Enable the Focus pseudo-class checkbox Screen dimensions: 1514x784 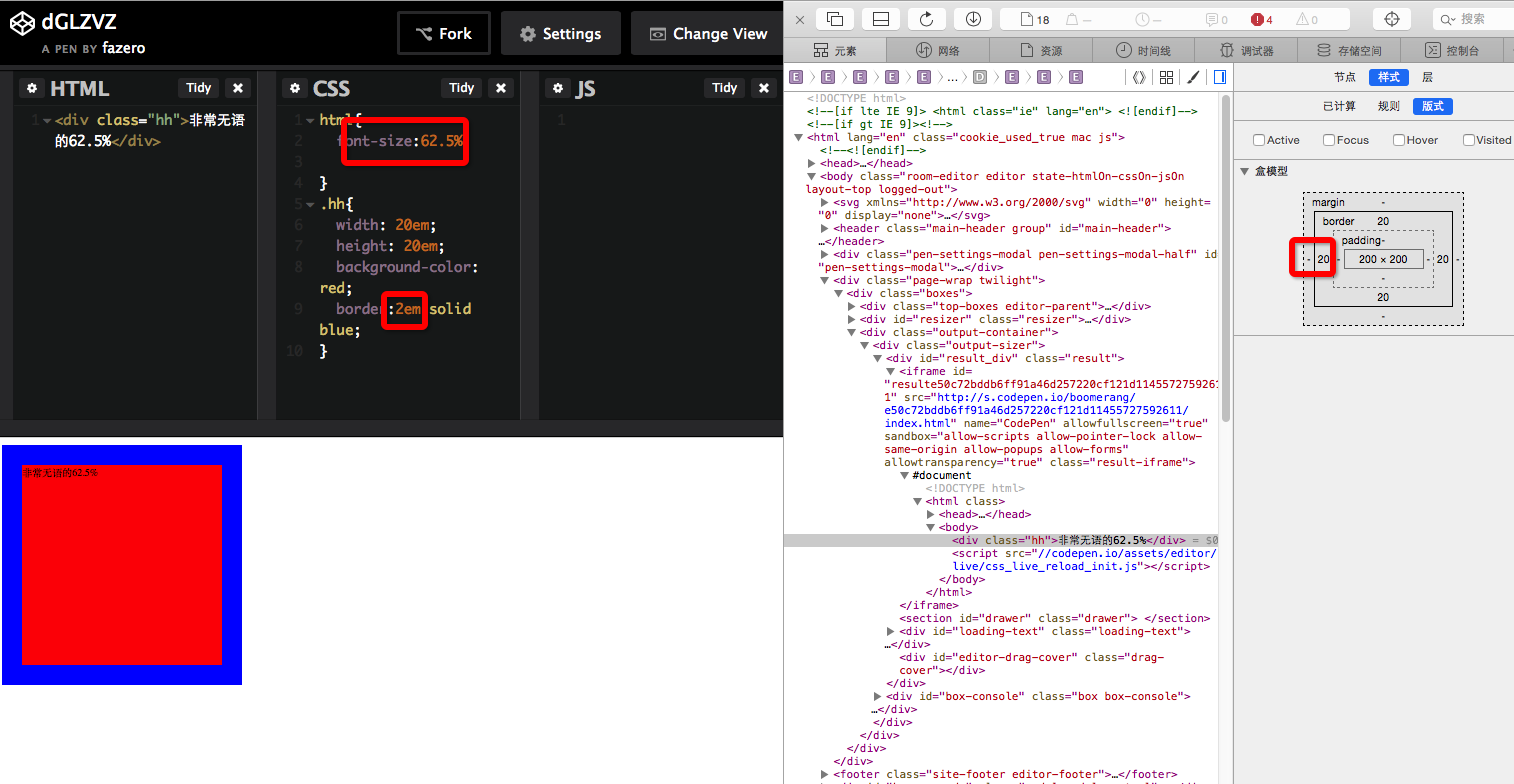point(1329,140)
